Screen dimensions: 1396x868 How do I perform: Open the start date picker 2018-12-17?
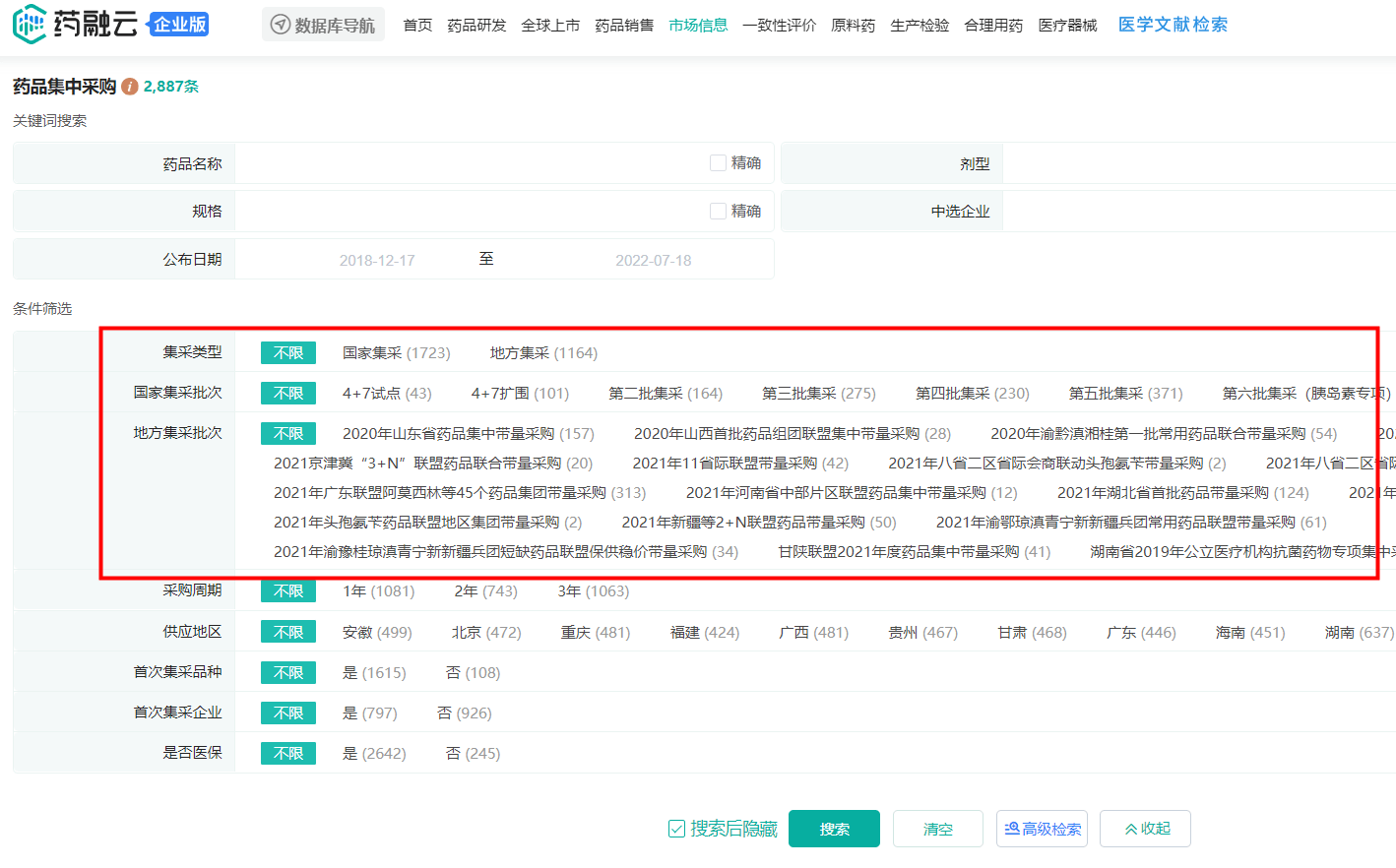[377, 260]
